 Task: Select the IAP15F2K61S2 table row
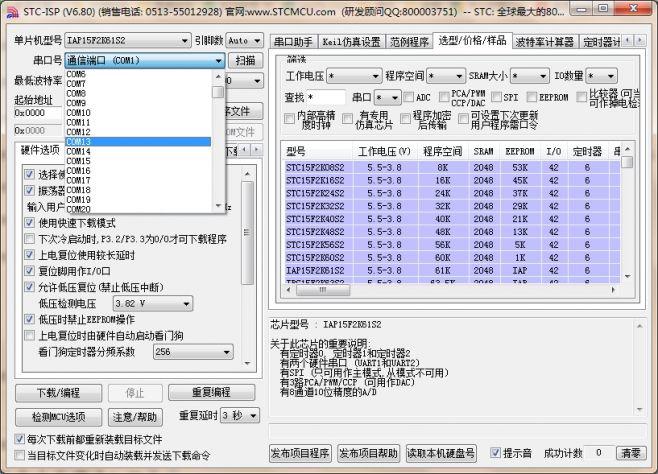point(452,271)
